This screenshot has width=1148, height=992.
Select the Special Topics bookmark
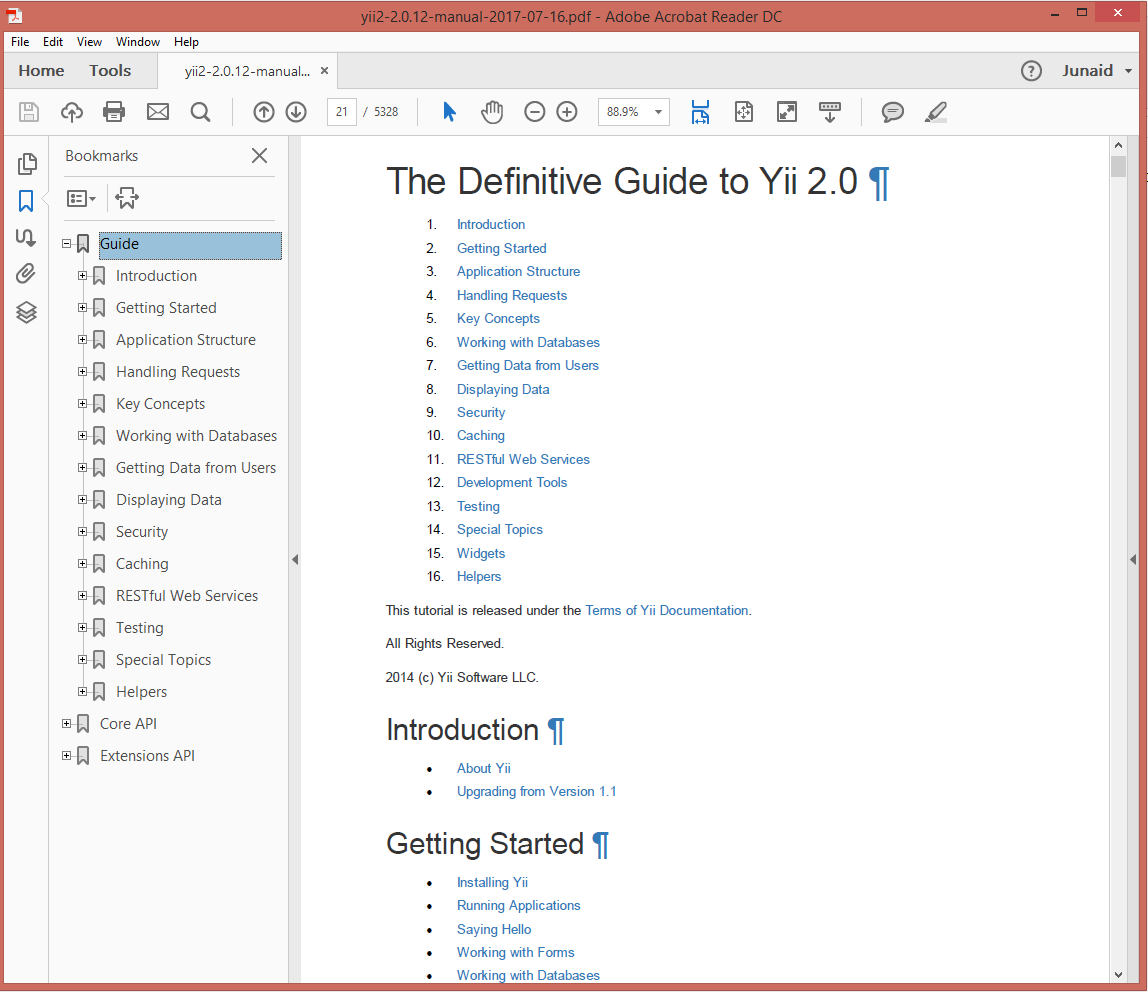click(163, 660)
